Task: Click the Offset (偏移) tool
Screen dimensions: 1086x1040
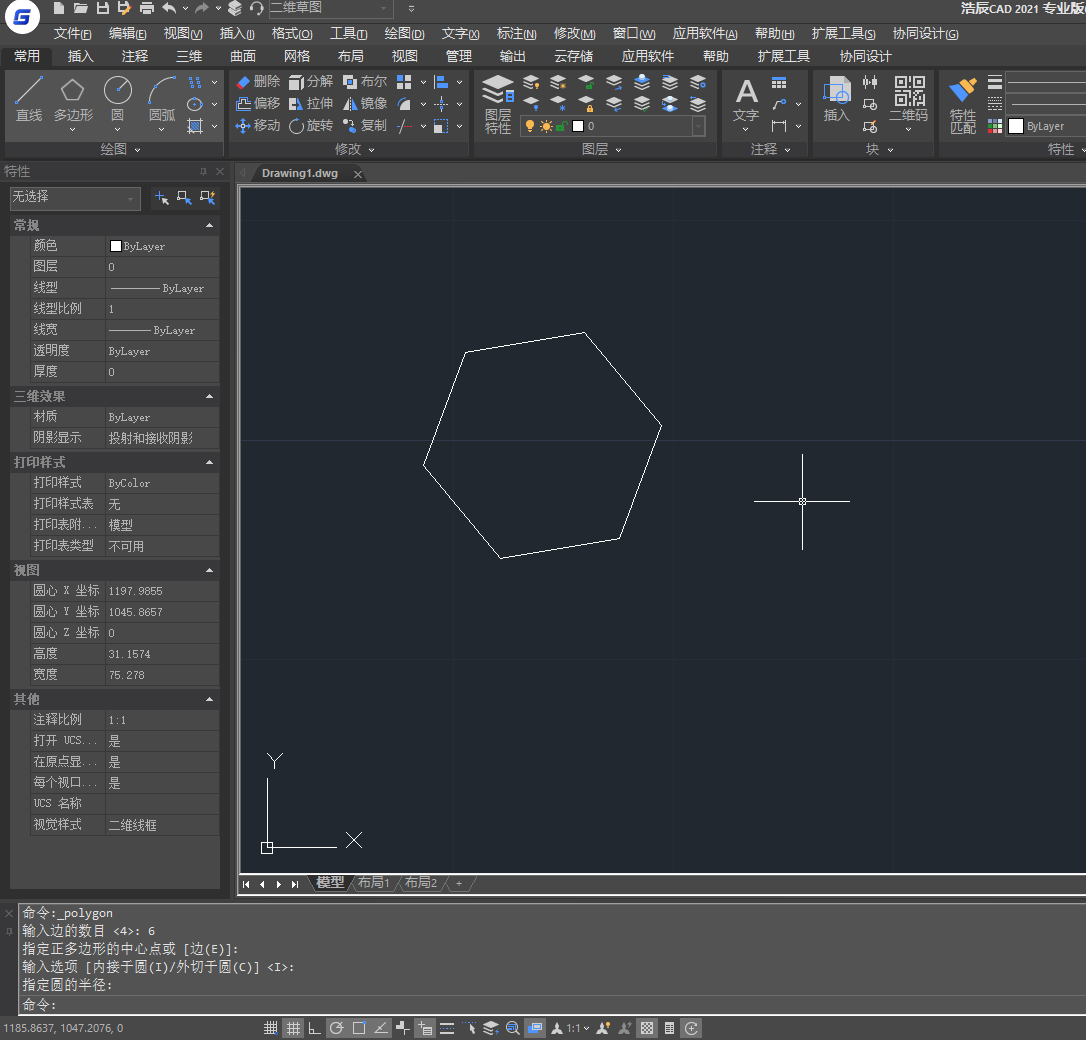Action: click(258, 104)
